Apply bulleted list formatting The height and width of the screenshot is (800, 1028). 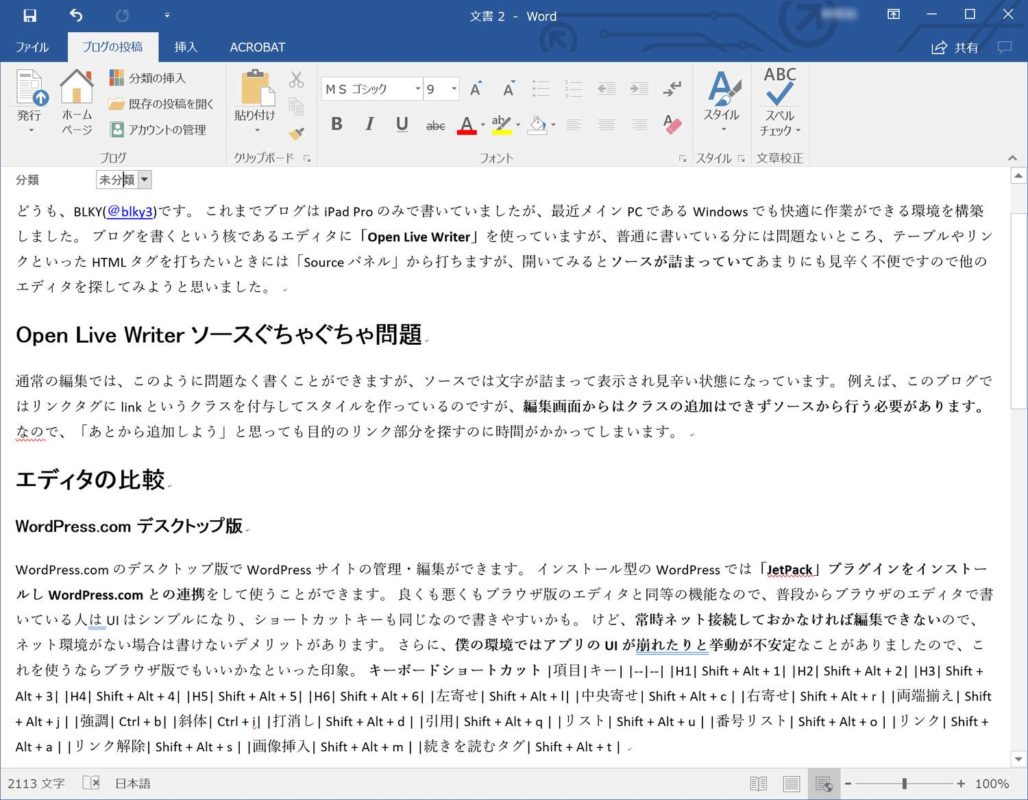541,89
